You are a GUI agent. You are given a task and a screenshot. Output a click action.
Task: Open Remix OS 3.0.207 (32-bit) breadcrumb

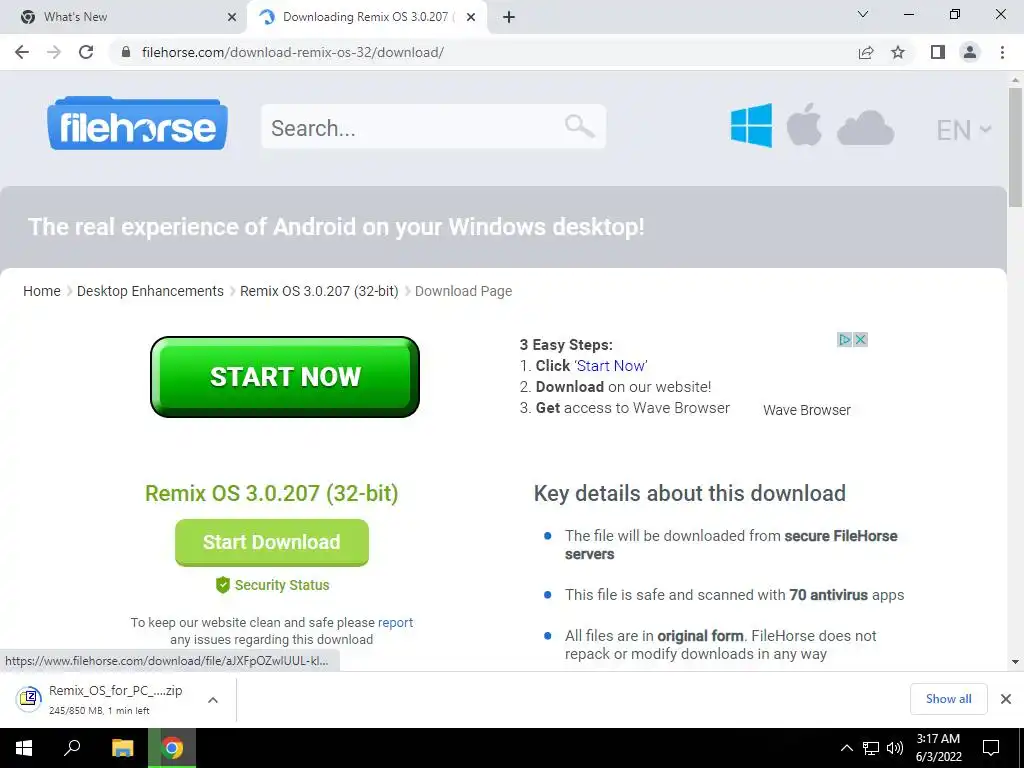(319, 291)
